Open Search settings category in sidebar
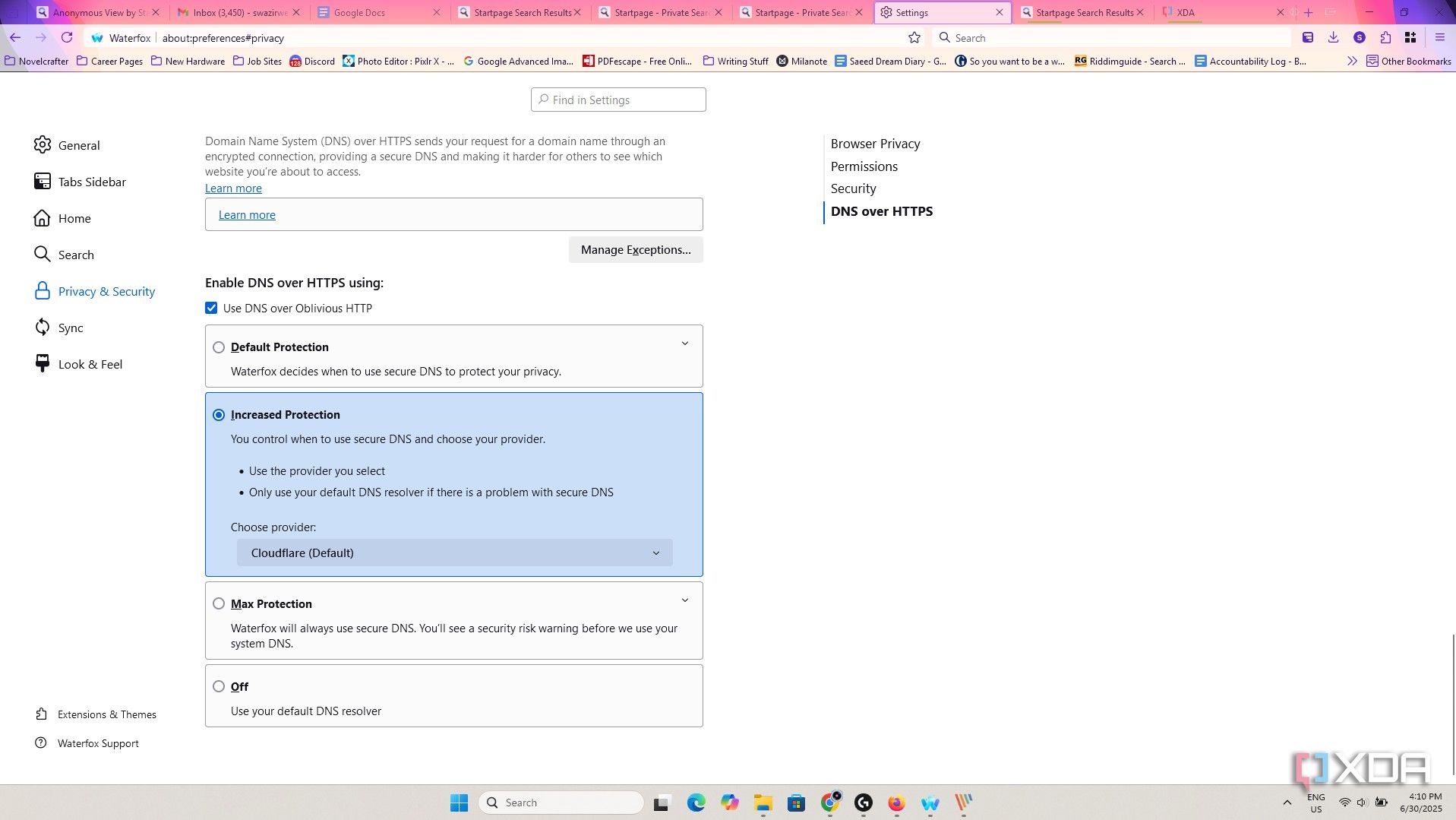The width and height of the screenshot is (1456, 820). (x=64, y=255)
